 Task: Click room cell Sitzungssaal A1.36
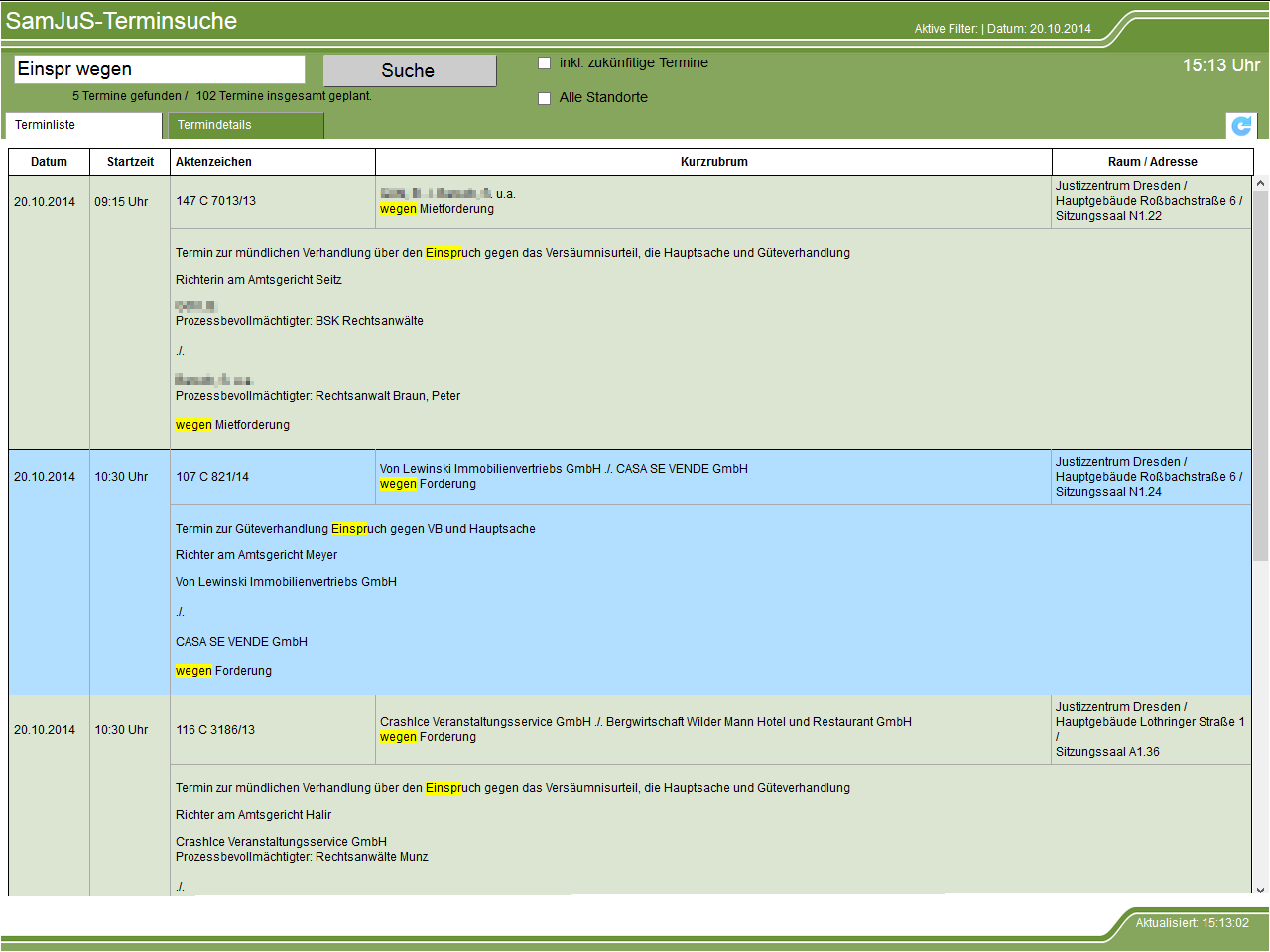click(1151, 730)
